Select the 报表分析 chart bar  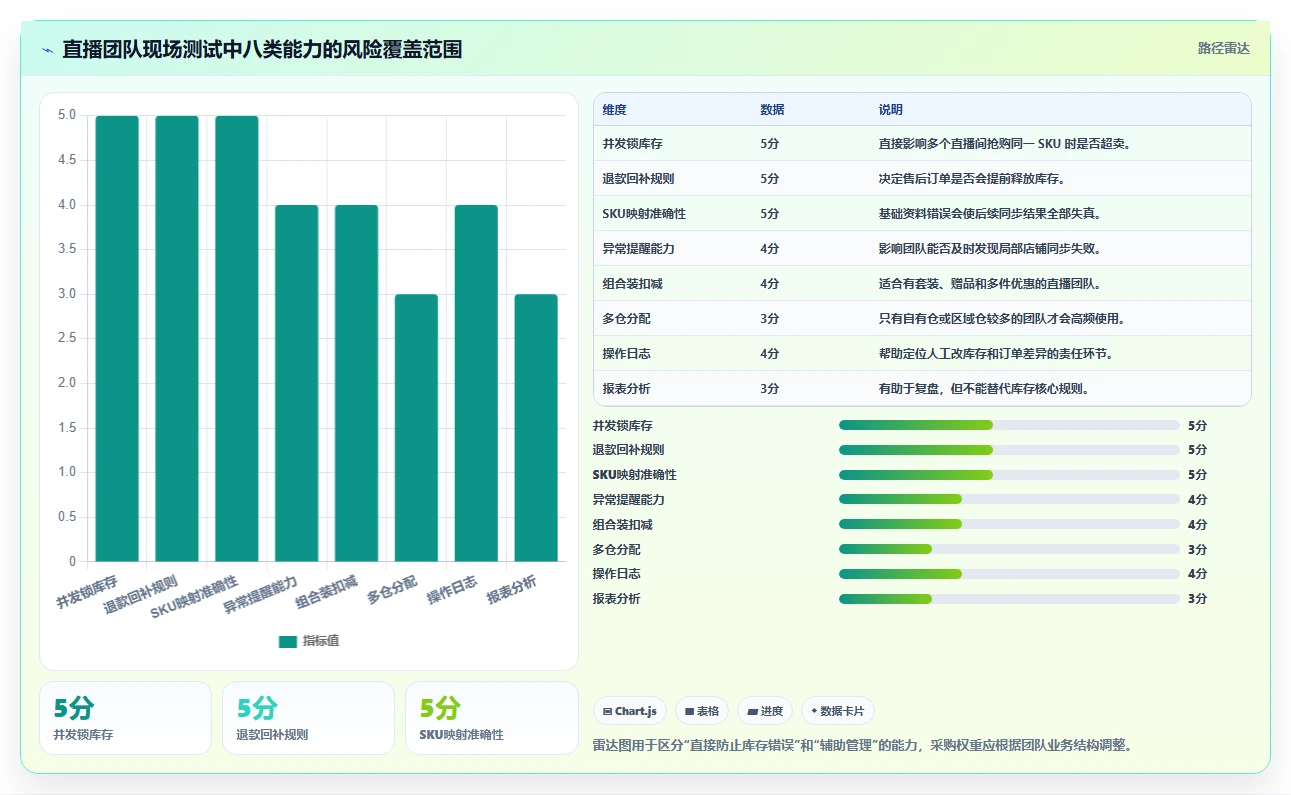tap(536, 428)
